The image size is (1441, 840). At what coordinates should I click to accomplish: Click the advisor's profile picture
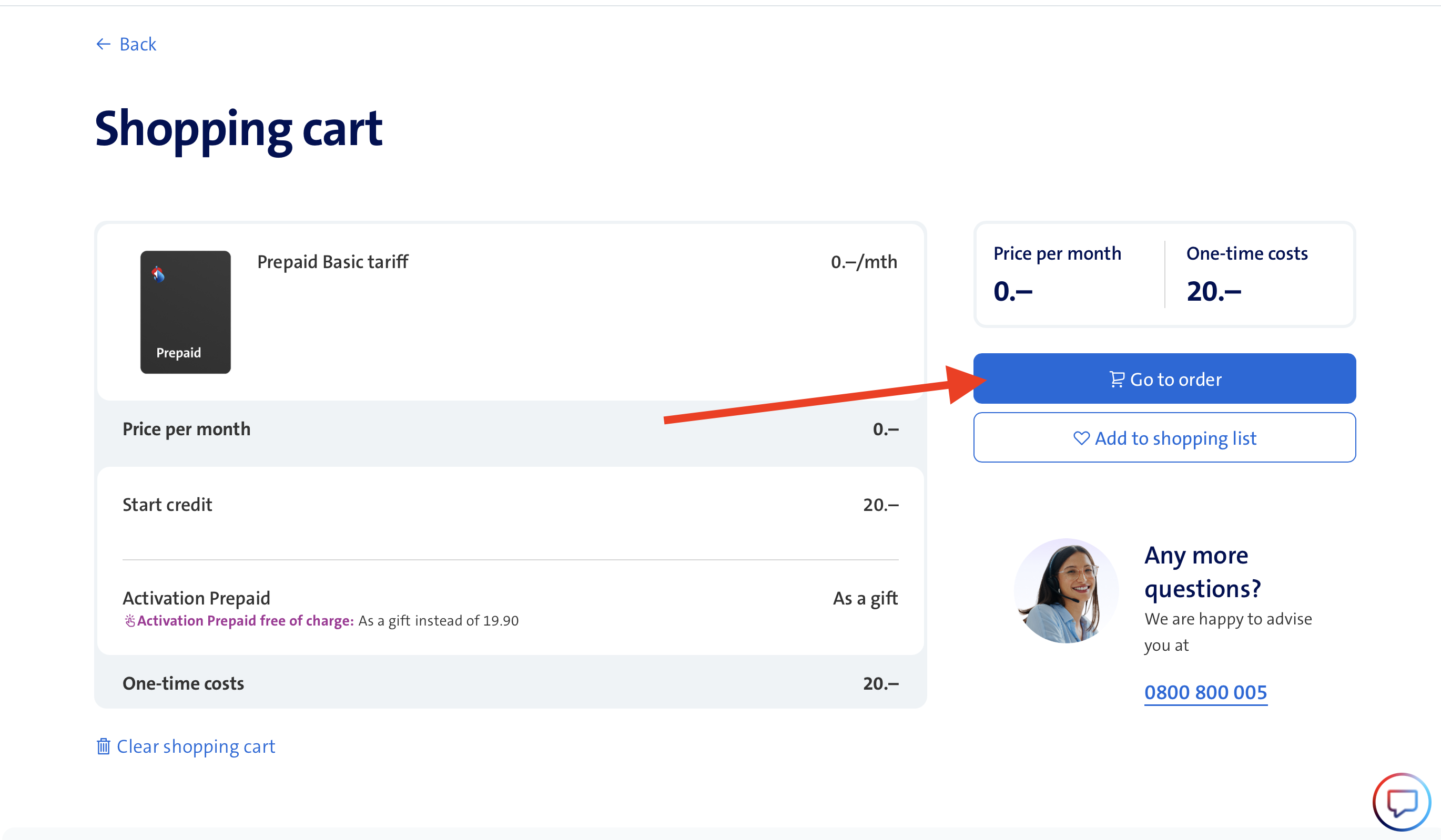(1066, 591)
